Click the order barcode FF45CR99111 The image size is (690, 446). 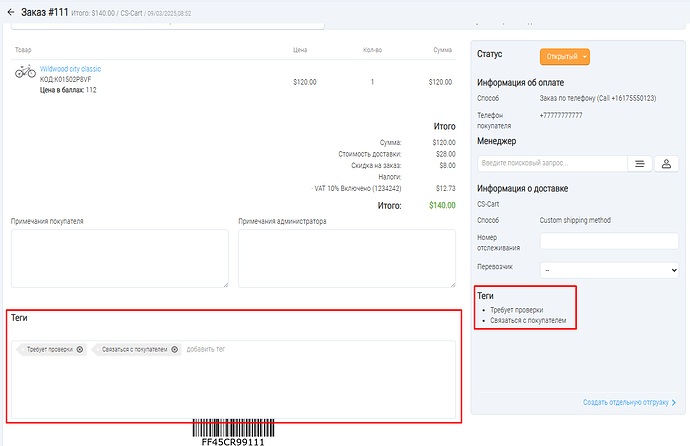[232, 431]
